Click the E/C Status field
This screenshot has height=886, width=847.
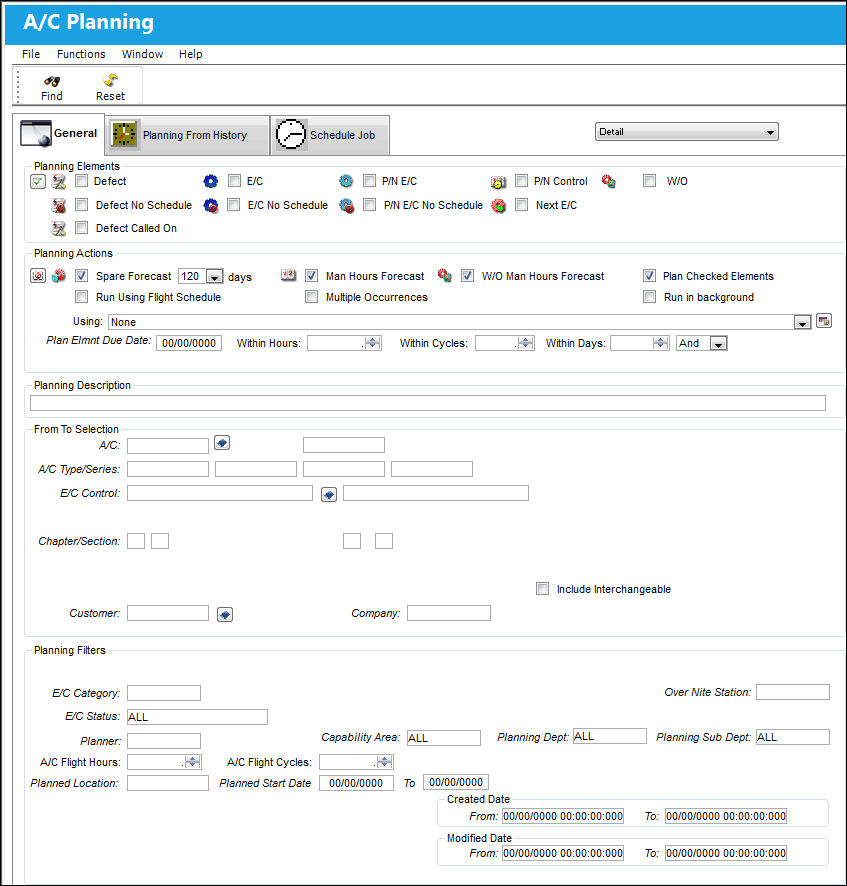[x=197, y=717]
